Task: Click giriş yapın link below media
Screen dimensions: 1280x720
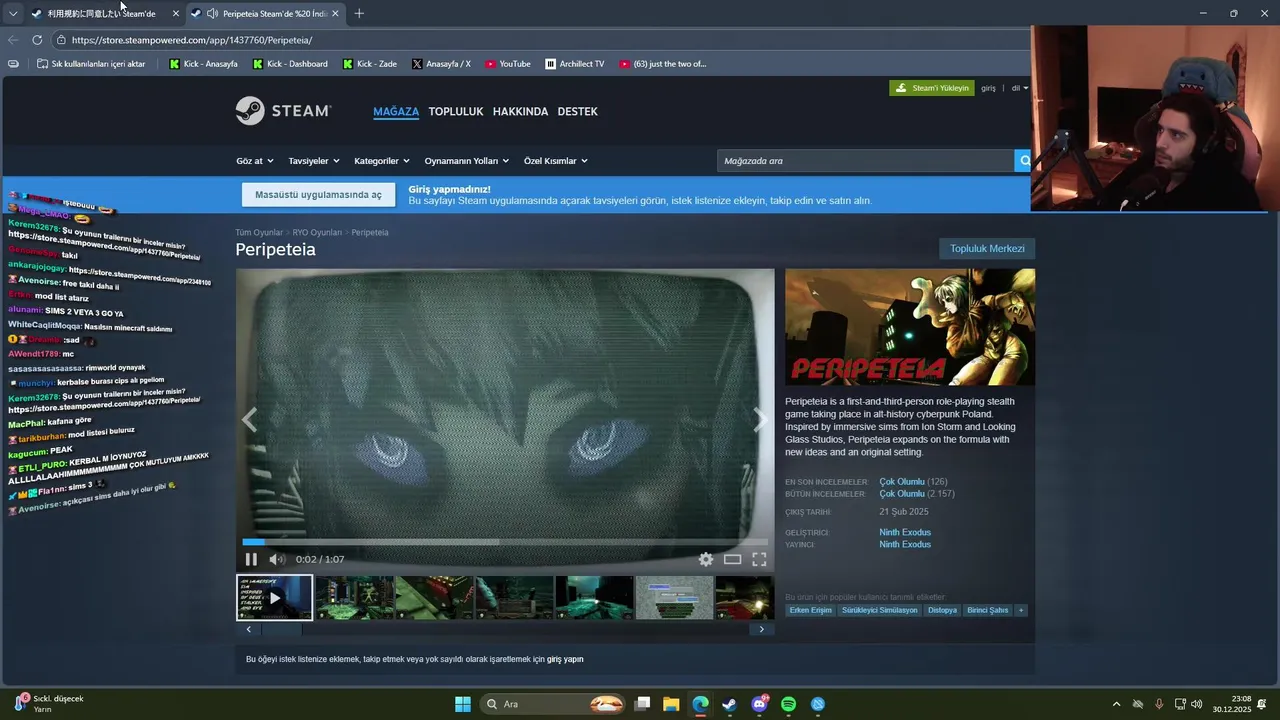Action: [565, 659]
